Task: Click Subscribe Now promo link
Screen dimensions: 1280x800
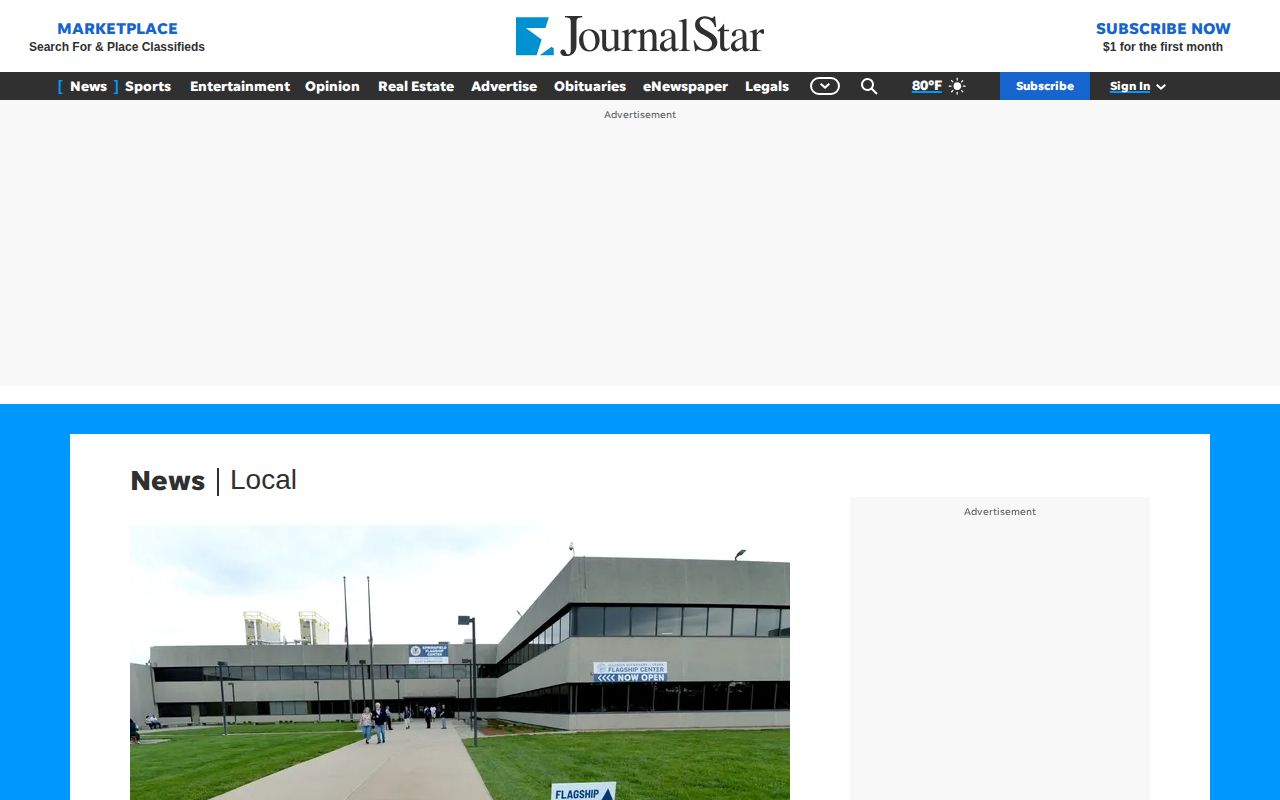Action: click(x=1163, y=36)
